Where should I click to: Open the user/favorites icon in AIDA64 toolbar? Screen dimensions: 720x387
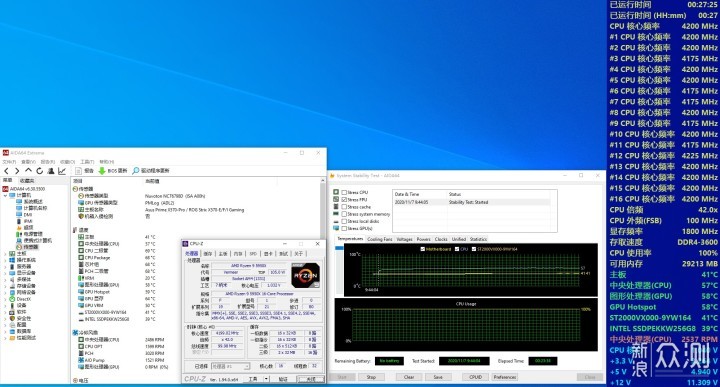coord(51,171)
